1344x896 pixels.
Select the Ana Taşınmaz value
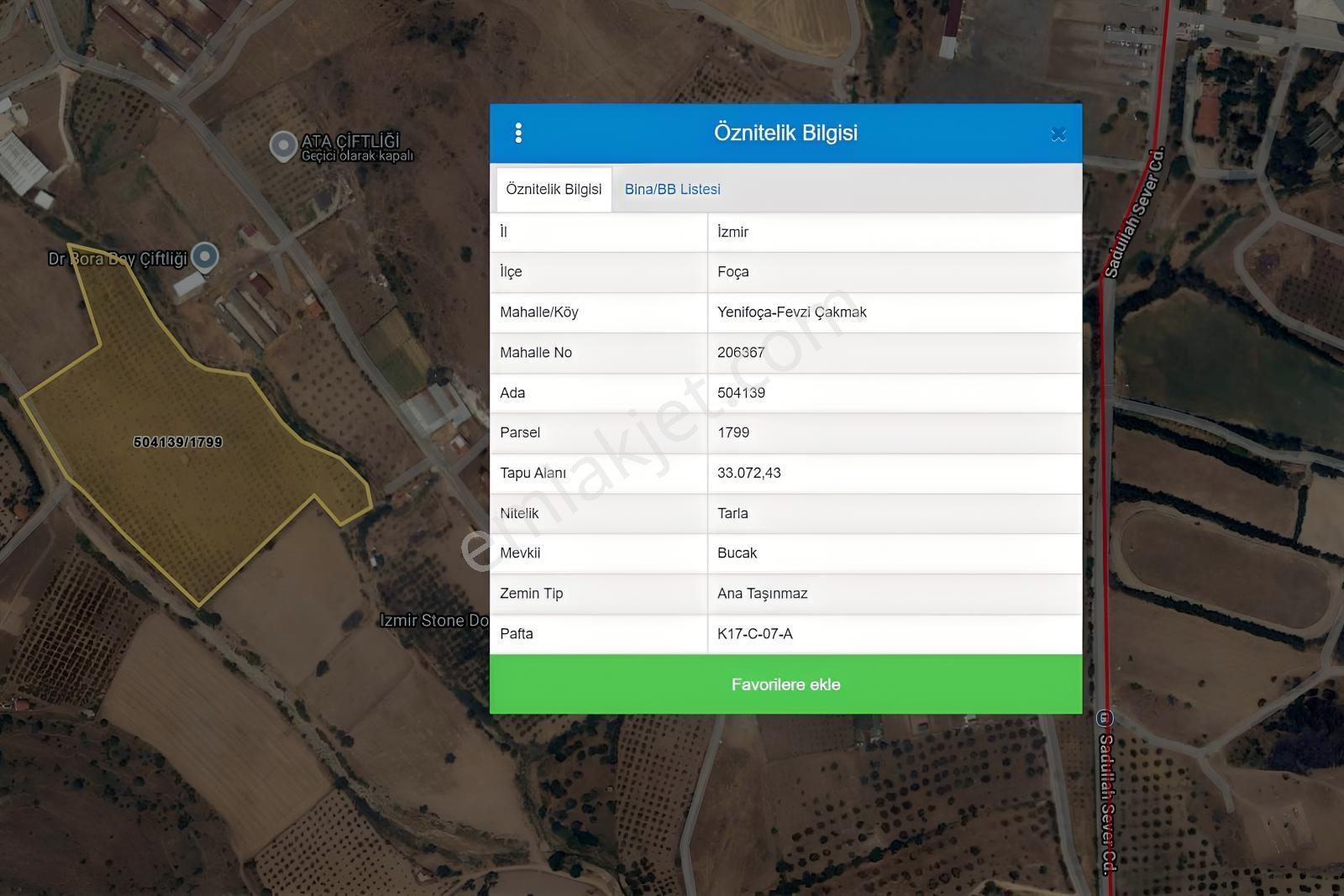(x=895, y=594)
